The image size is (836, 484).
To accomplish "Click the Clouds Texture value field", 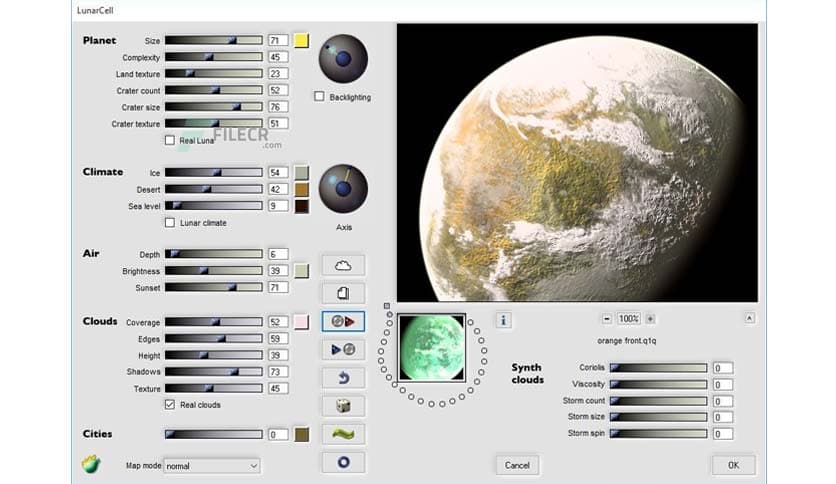I will click(x=278, y=389).
